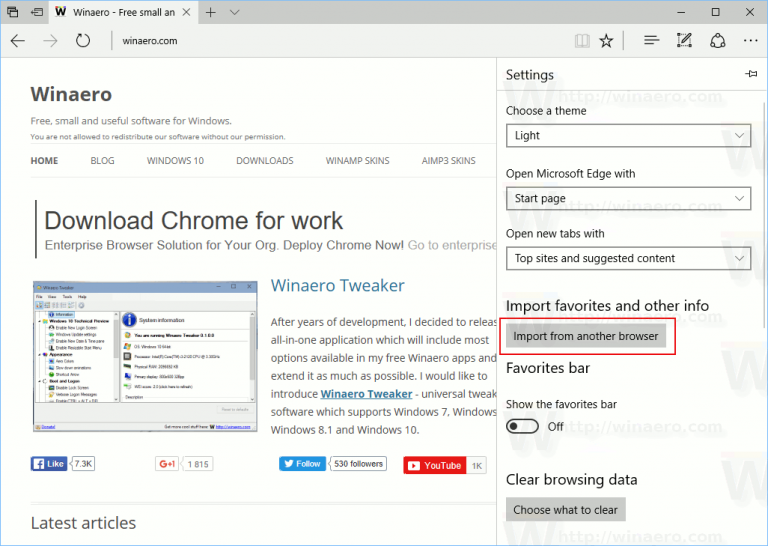Click the 1K YouTube subscriber count
The width and height of the screenshot is (768, 546).
pyautogui.click(x=477, y=465)
